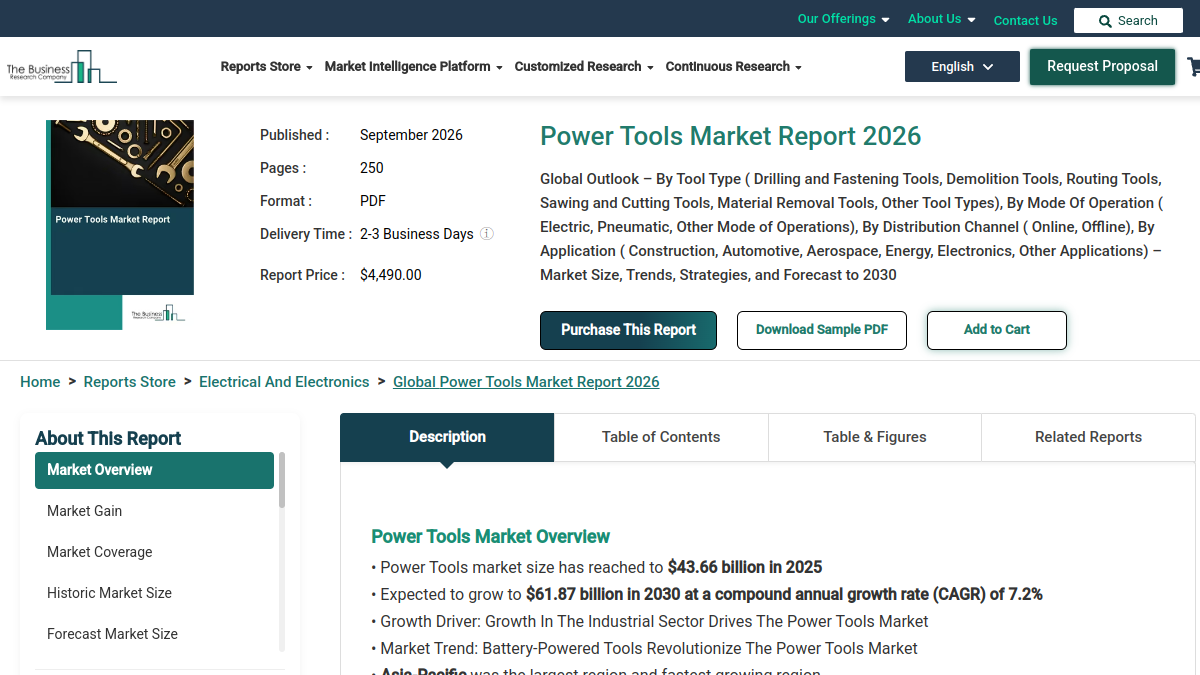Expand Our Offerings dropdown
Screen dimensions: 1200x675
(843, 19)
